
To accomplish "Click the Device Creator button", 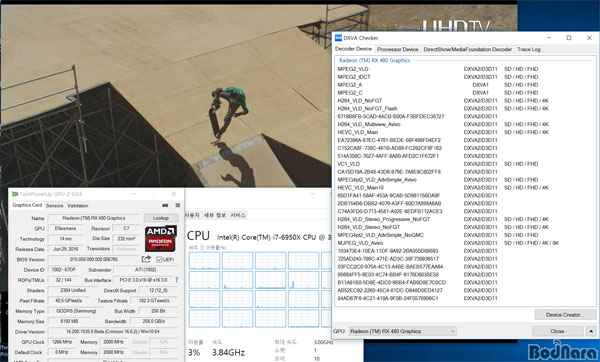I will point(565,315).
